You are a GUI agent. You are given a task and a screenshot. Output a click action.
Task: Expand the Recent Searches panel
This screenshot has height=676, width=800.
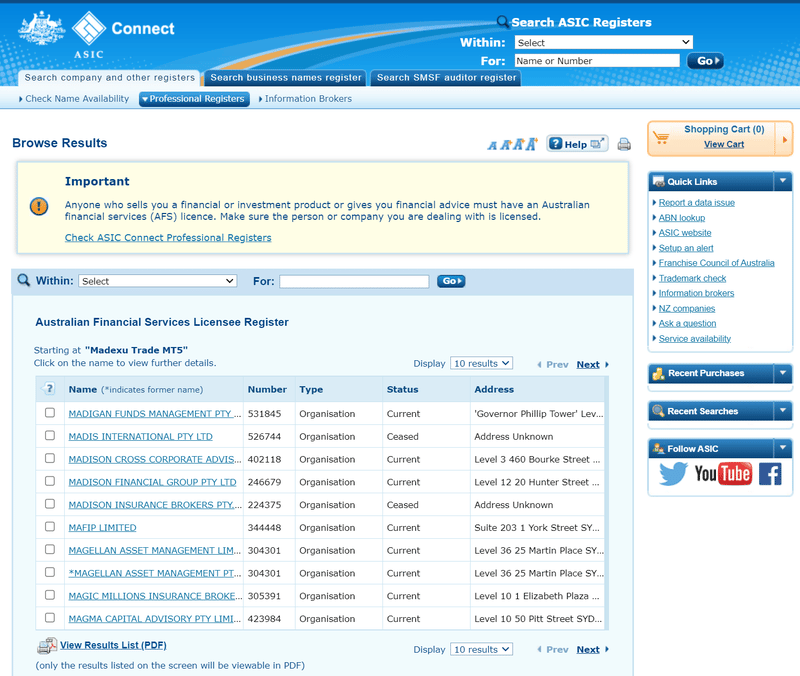pyautogui.click(x=782, y=411)
